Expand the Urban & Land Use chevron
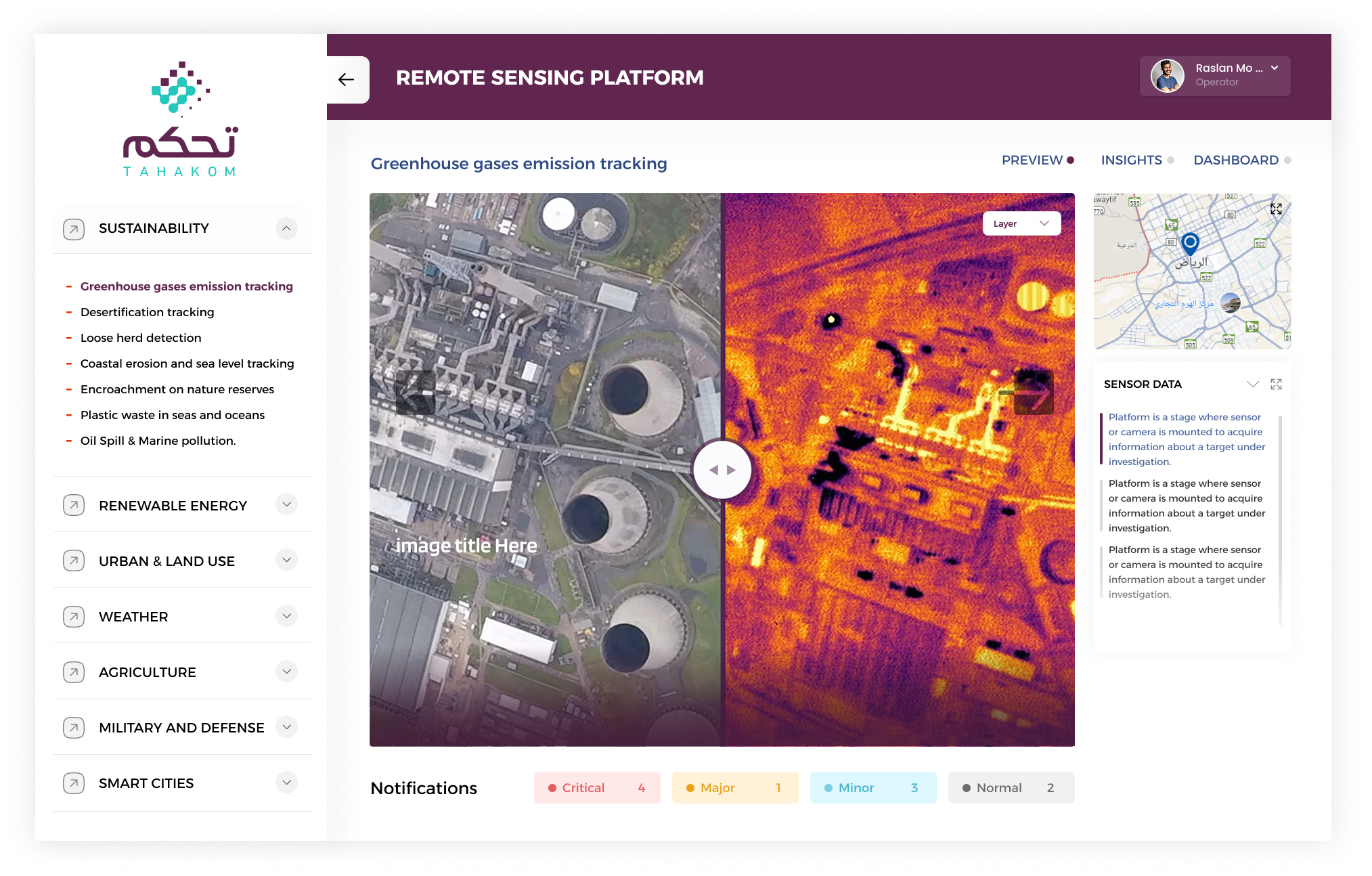1372x876 pixels. pyautogui.click(x=286, y=560)
